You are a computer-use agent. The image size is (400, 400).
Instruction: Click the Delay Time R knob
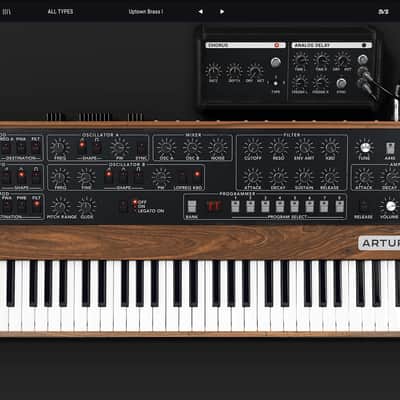pos(321,60)
